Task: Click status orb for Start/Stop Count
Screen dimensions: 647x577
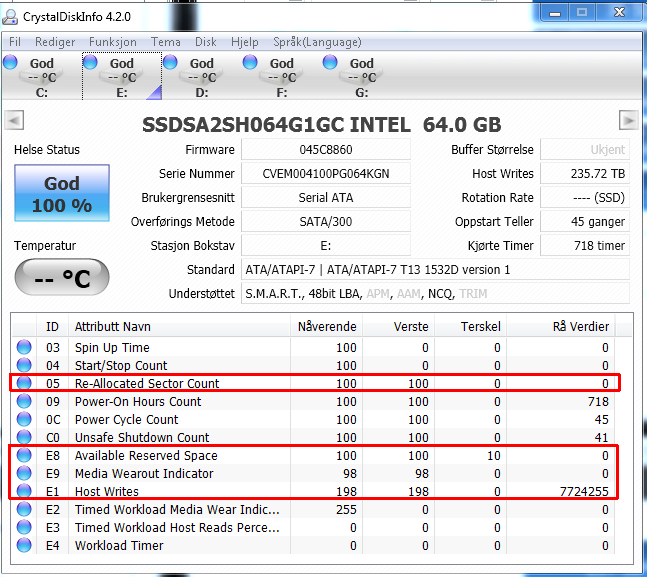Action: pyautogui.click(x=24, y=365)
